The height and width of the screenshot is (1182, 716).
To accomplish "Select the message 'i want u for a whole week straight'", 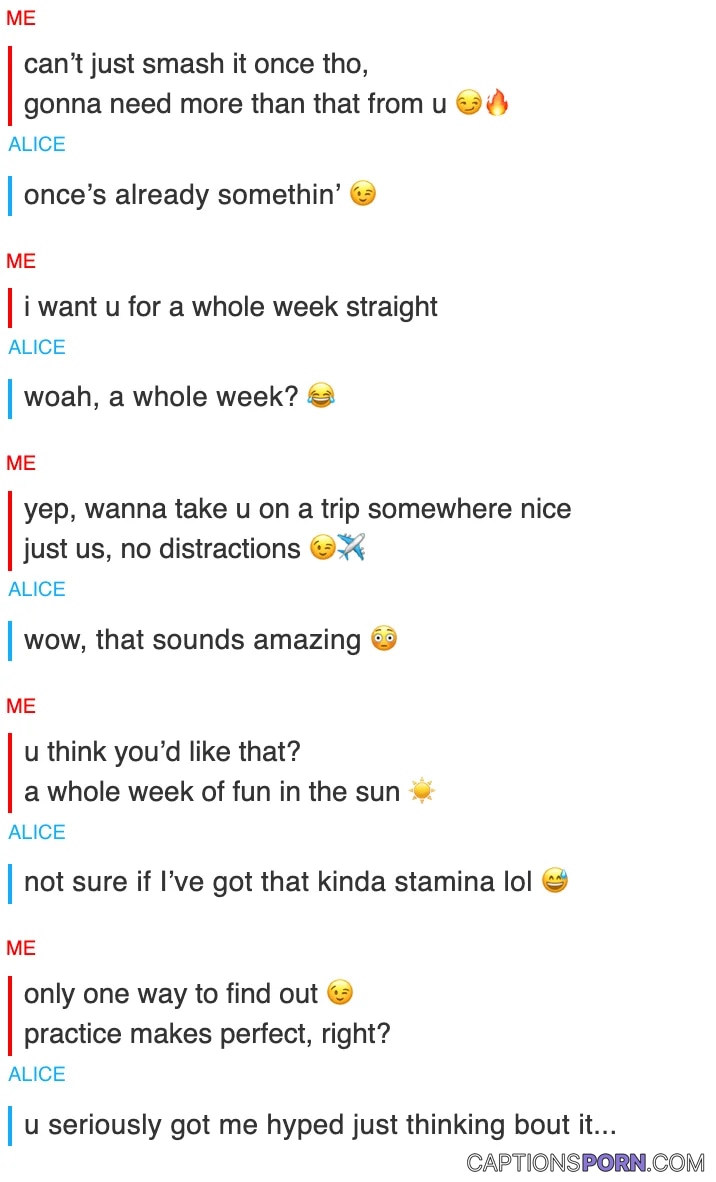I will [x=231, y=307].
